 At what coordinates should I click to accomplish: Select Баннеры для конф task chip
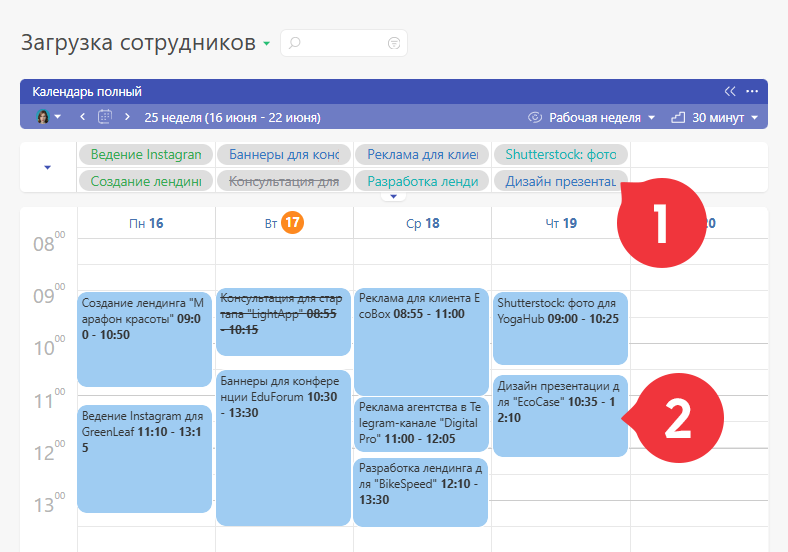[x=284, y=154]
